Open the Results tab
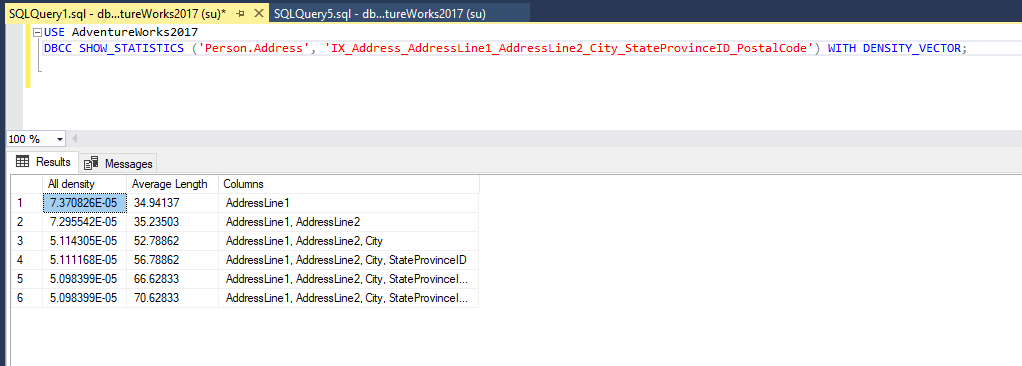Screen dimensions: 1022x366 [x=44, y=162]
